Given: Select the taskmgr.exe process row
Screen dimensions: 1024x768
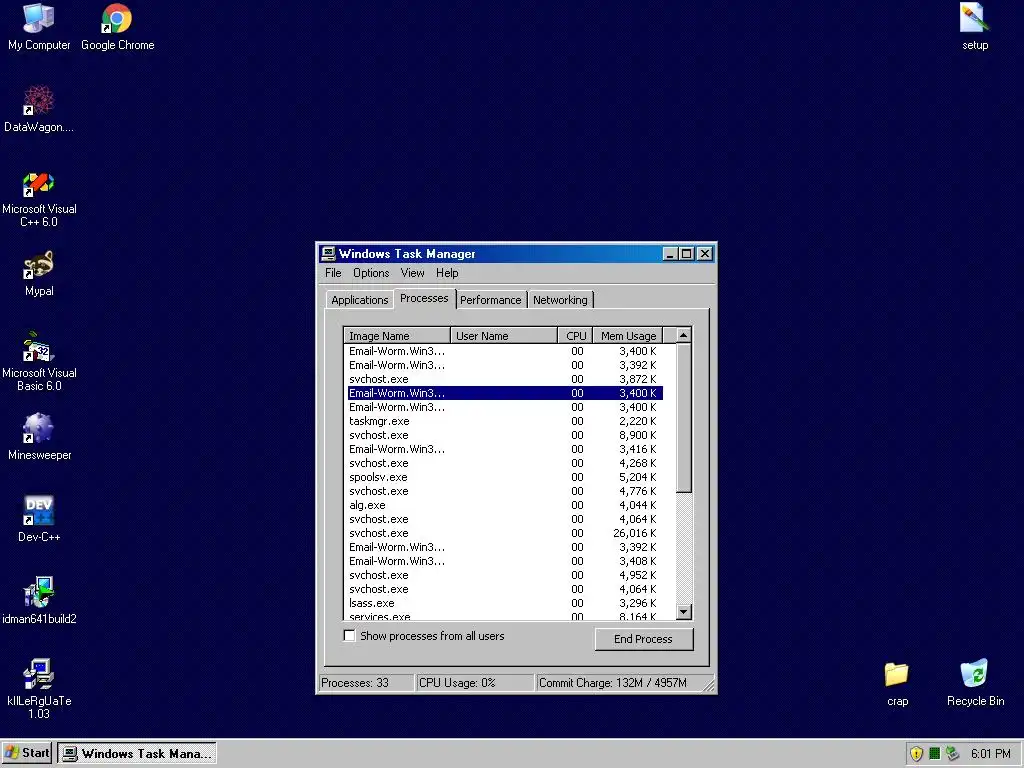Looking at the screenshot, I should coord(504,421).
